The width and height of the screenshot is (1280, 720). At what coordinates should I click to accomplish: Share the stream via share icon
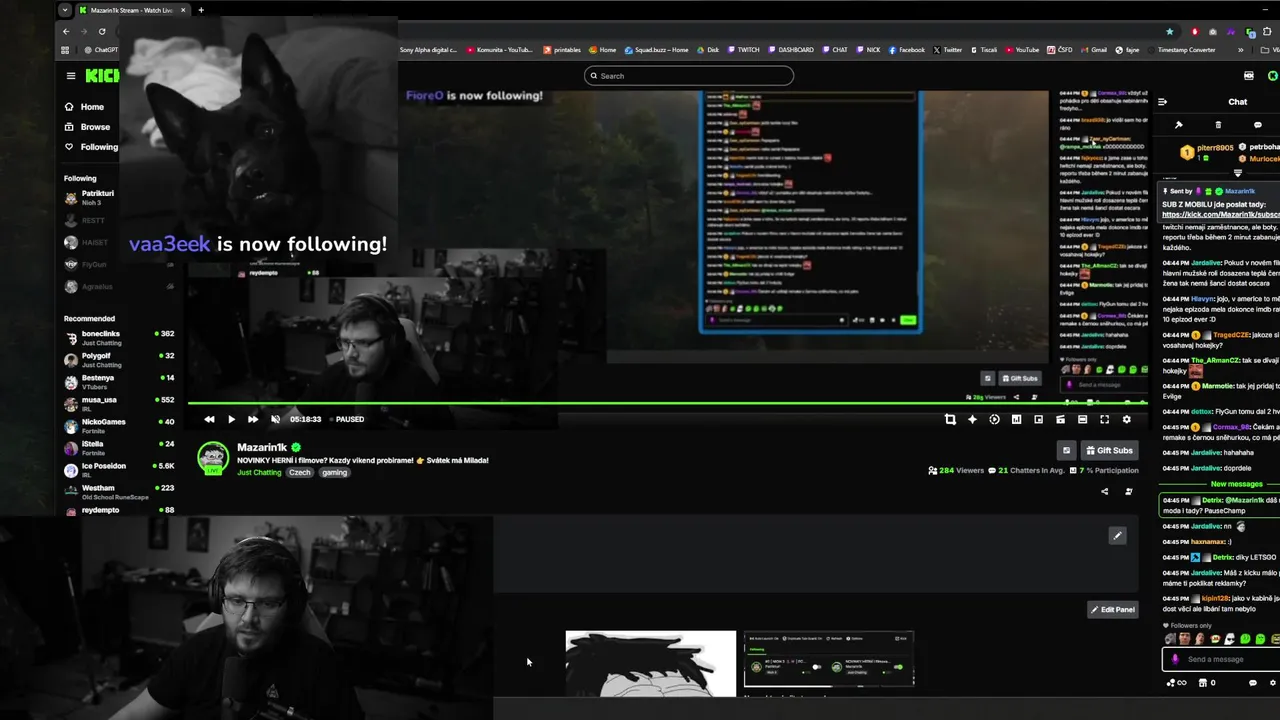[x=1104, y=492]
